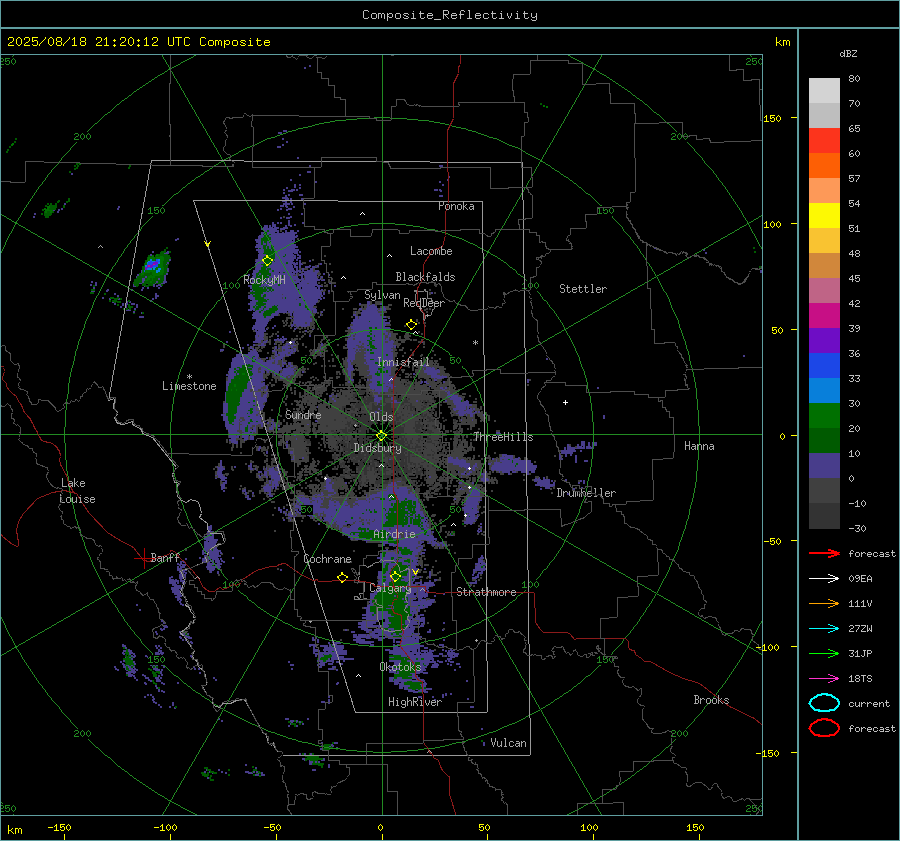Pick the yellow 51-54 dBZ swatch
The width and height of the screenshot is (900, 841).
pos(824,215)
